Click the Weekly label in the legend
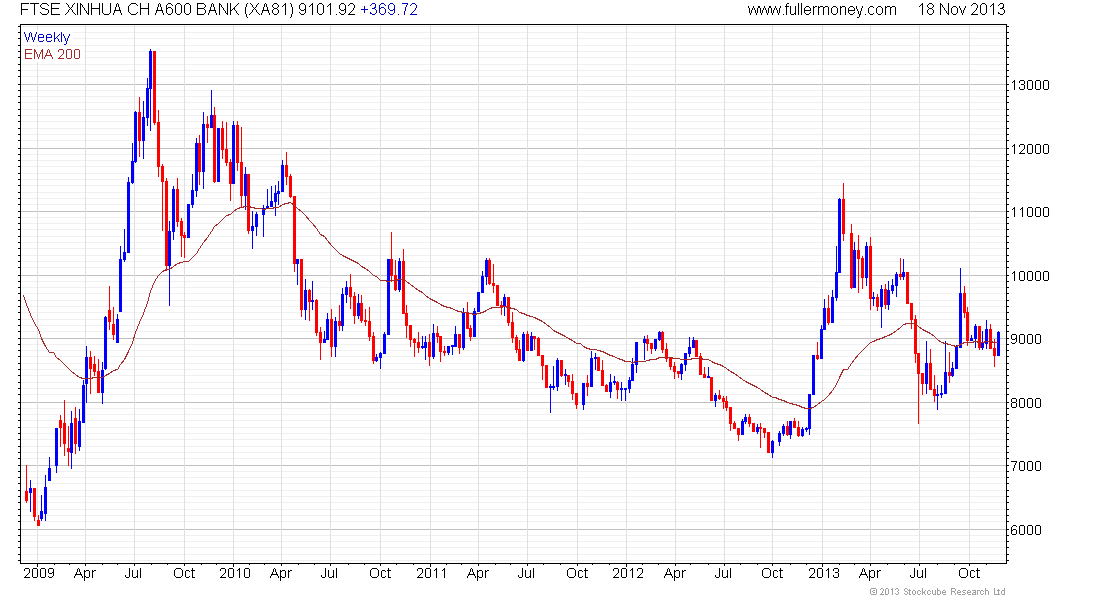 (47, 37)
